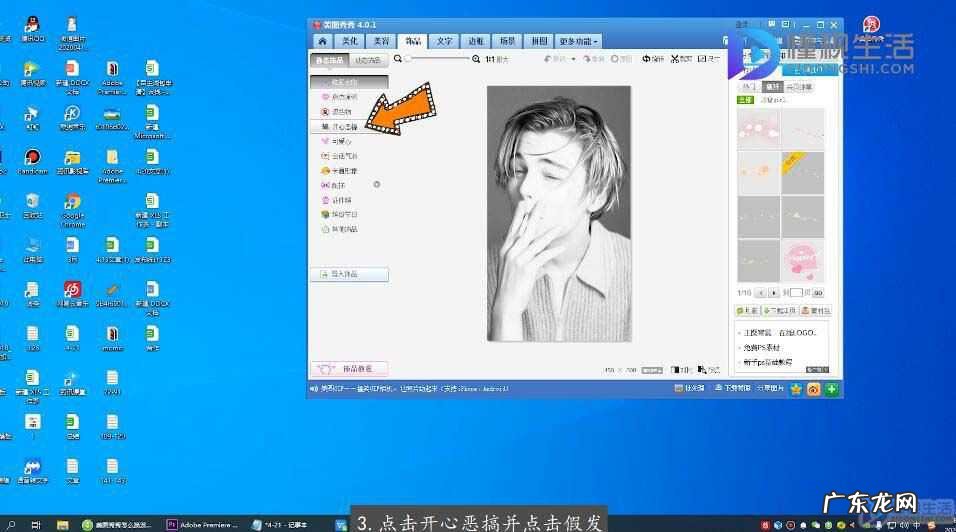This screenshot has height=532, width=956.
Task: Select 开心恶搞 sticker category
Action: (x=340, y=127)
